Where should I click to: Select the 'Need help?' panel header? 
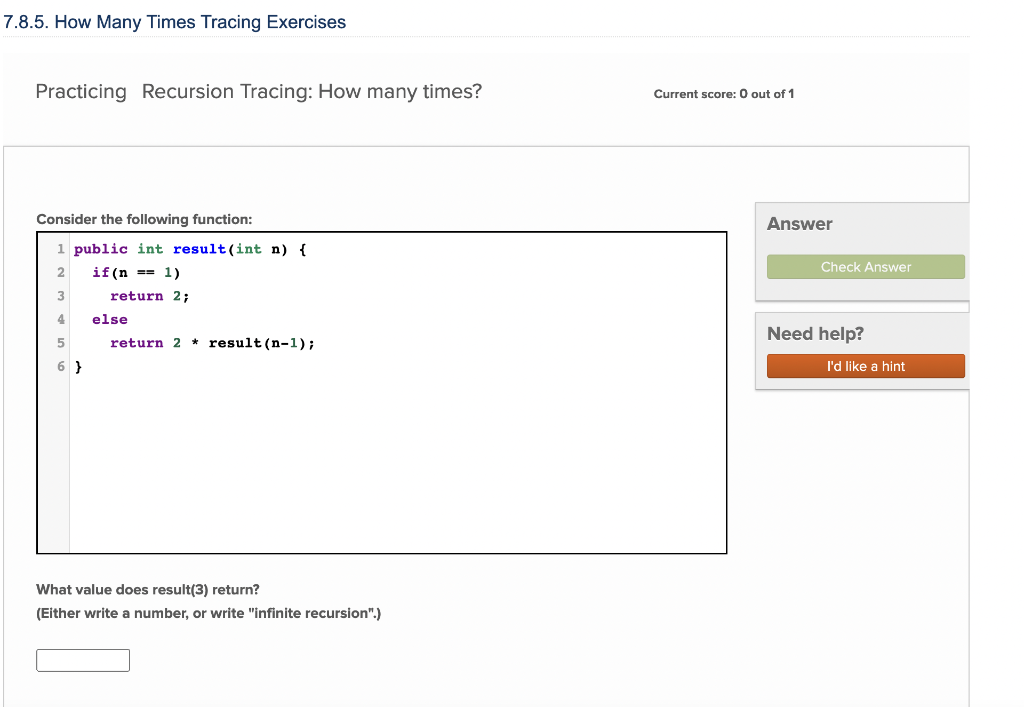point(814,333)
